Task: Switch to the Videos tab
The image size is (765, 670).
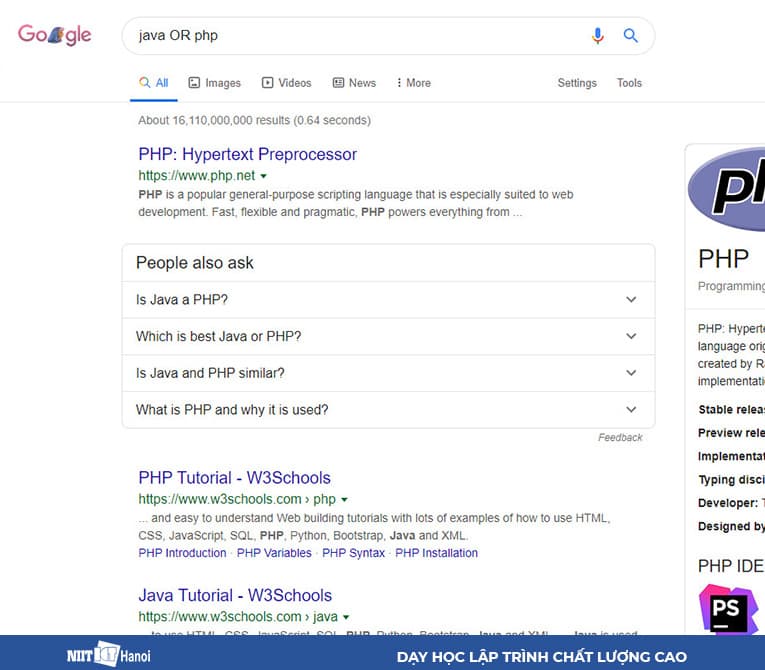Action: [286, 83]
